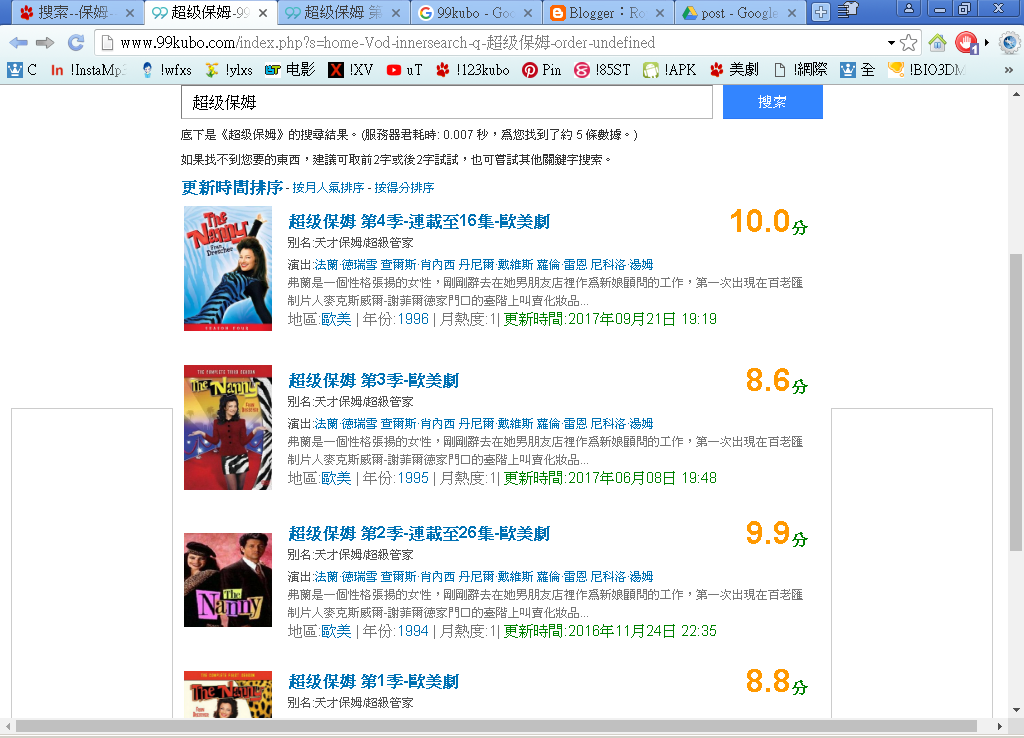Click the 歐美 region link for 1996 entry
Image resolution: width=1024 pixels, height=738 pixels.
click(336, 319)
